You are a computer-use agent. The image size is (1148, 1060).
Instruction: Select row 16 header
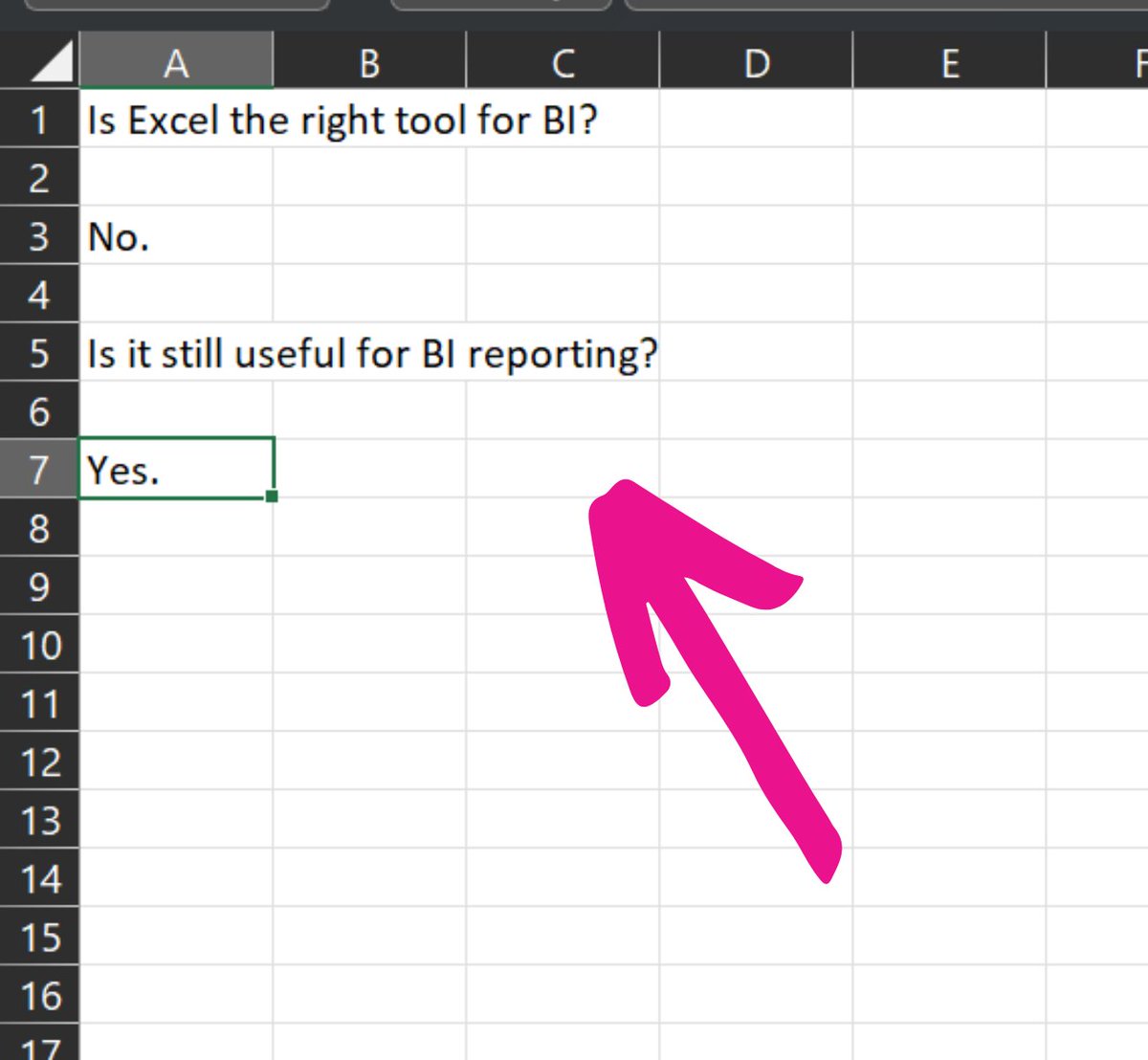[39, 995]
